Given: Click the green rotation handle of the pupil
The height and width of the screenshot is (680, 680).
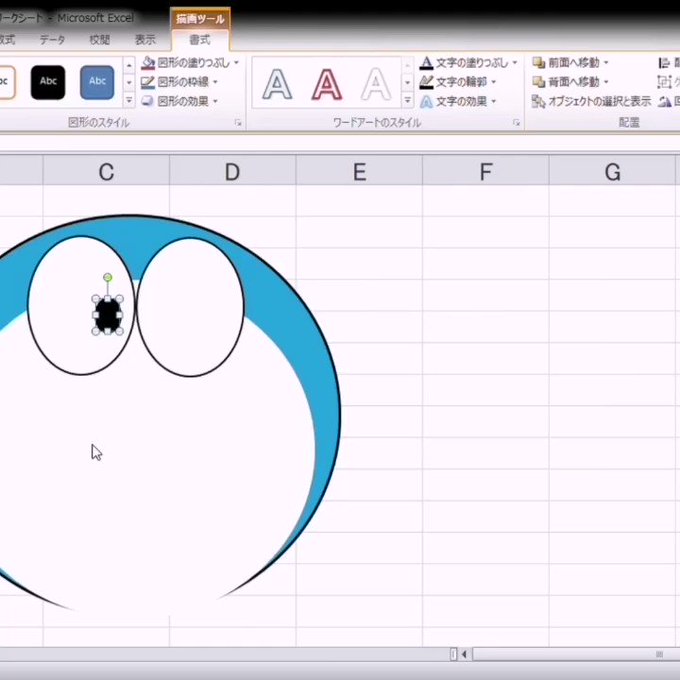Looking at the screenshot, I should (108, 277).
